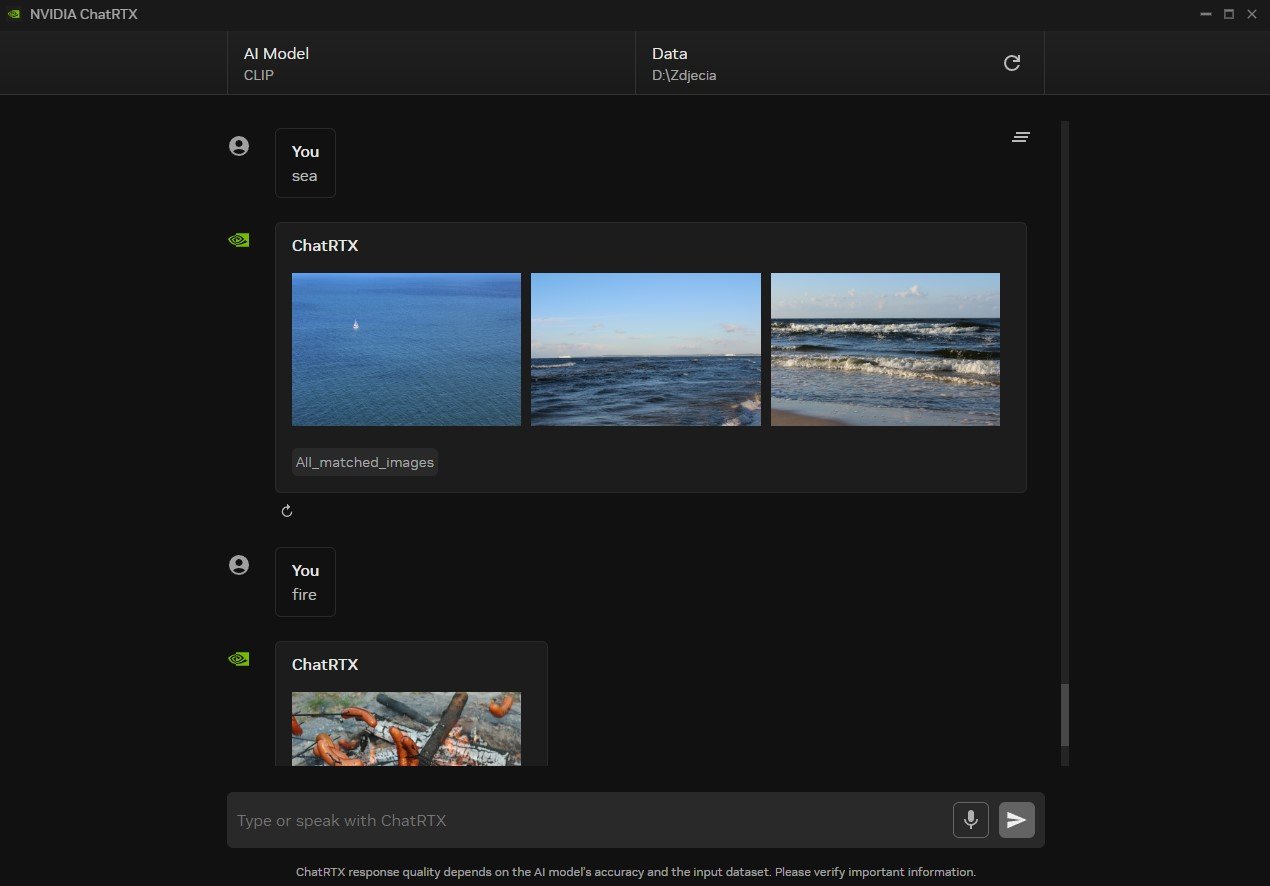The image size is (1270, 886).
Task: Regenerate the sea image results with the reload icon
Action: coord(287,510)
